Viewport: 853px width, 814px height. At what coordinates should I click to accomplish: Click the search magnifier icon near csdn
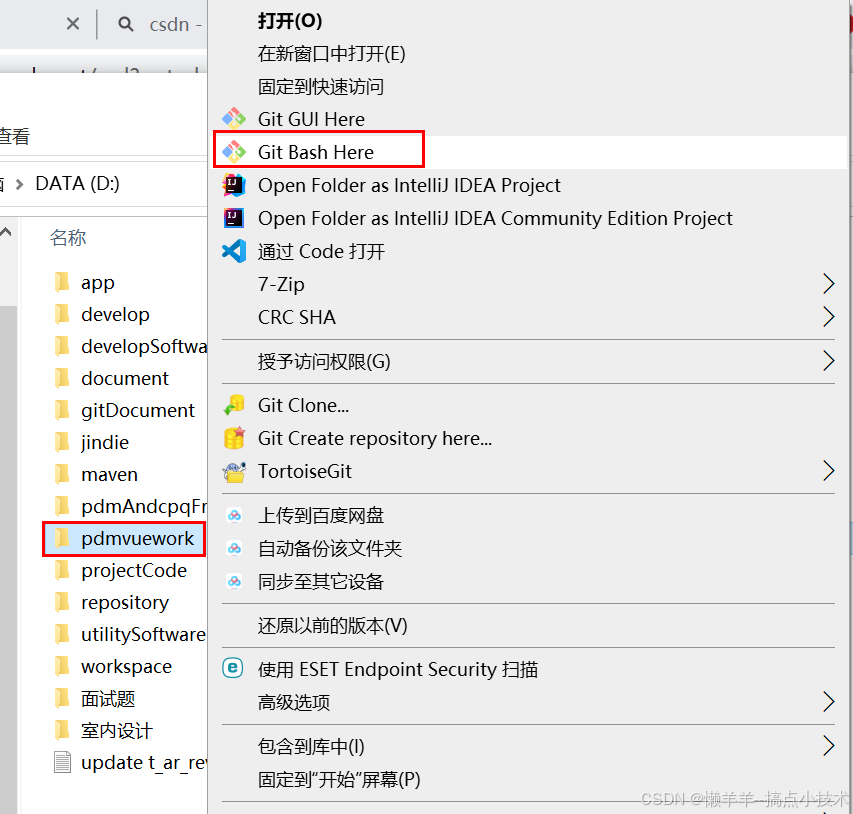click(126, 24)
